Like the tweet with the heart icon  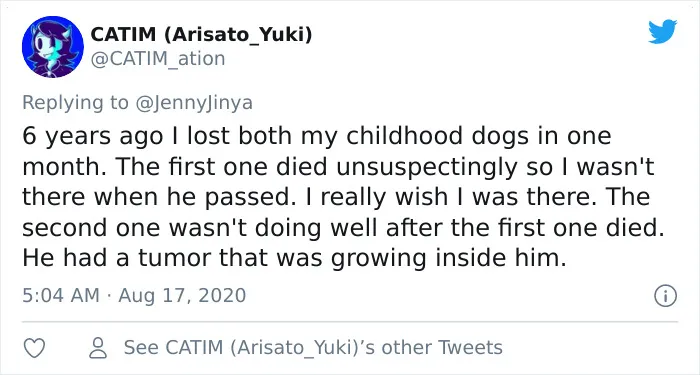pyautogui.click(x=34, y=348)
